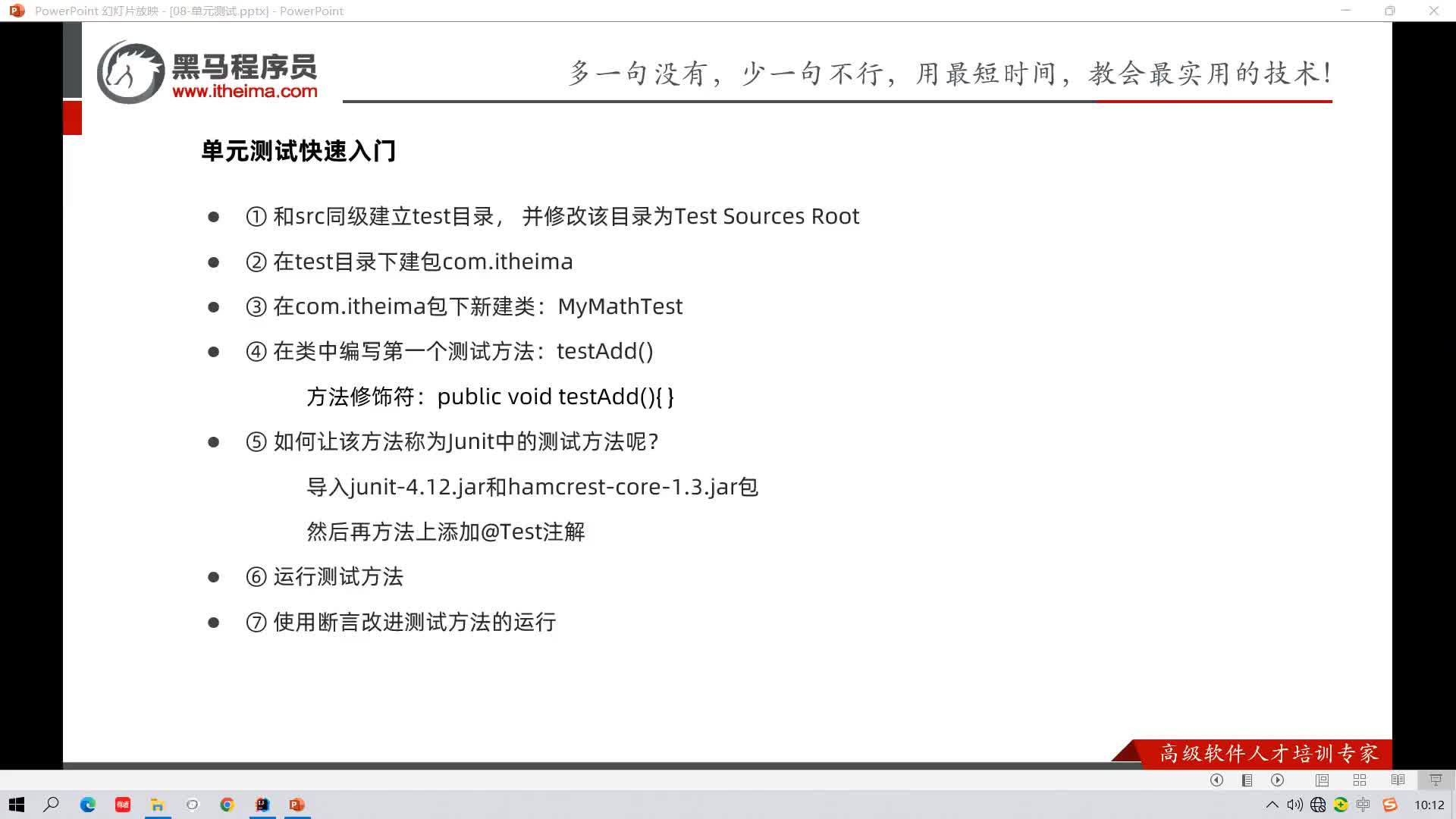Click the www.itheima.com URL text
Viewport: 1456px width, 819px height.
pos(244,91)
